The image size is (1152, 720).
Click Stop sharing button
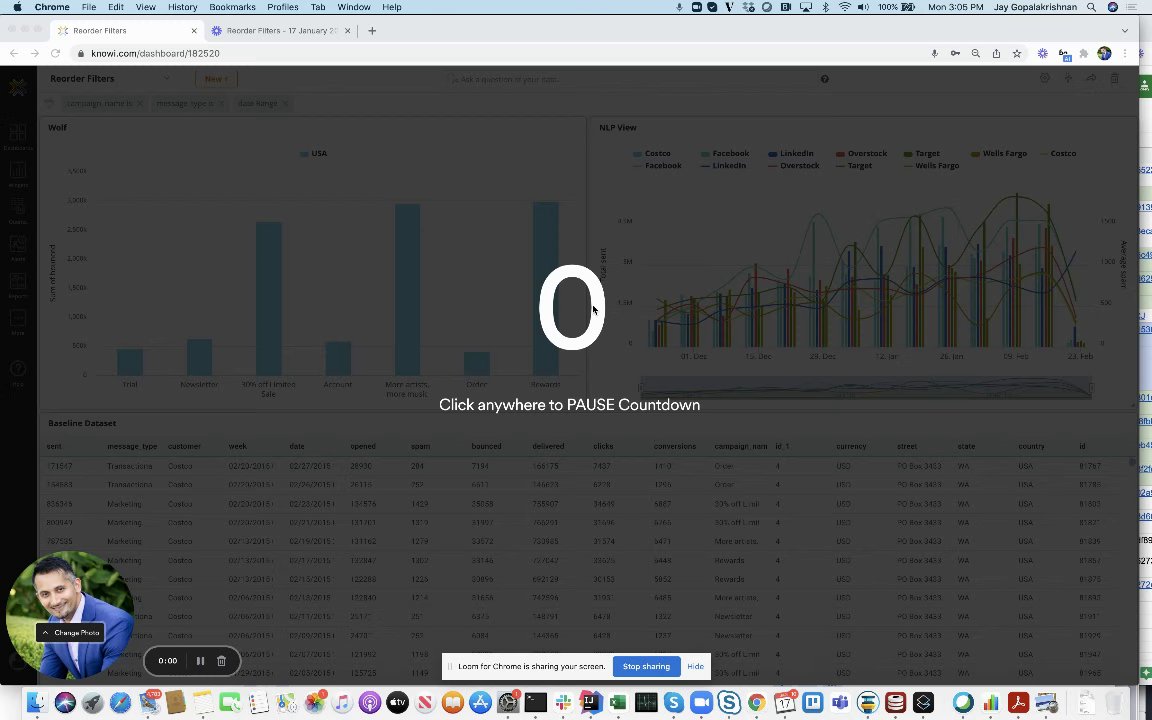646,666
